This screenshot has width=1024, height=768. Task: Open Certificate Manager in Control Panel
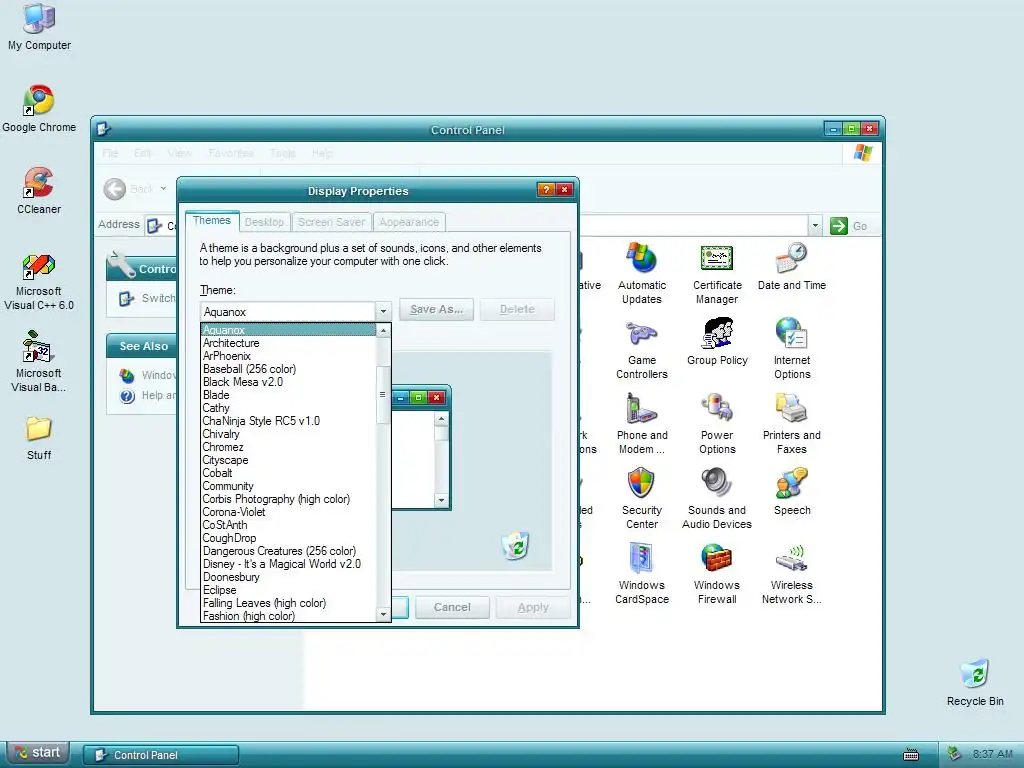(716, 273)
